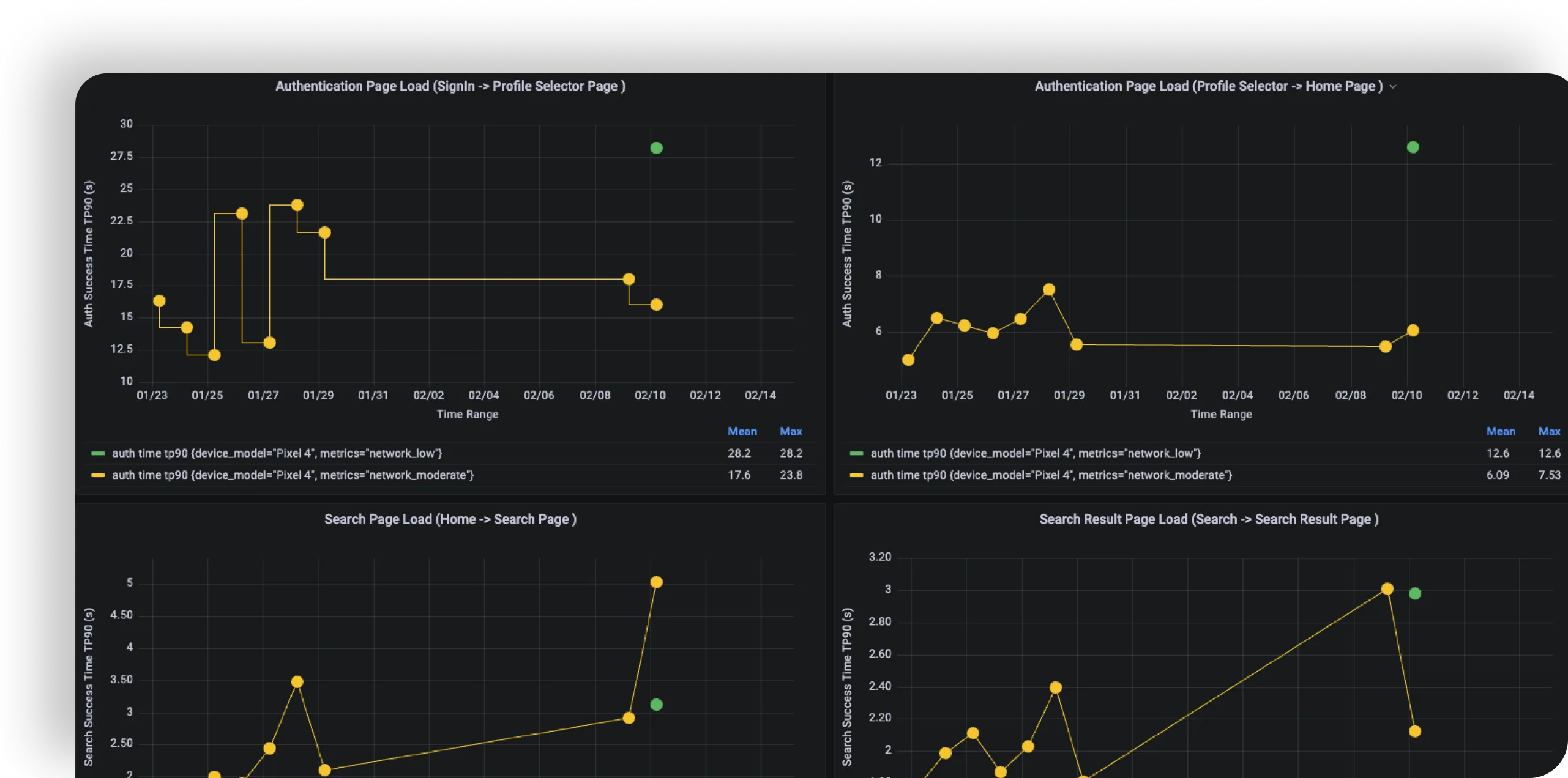Click yellow peak point at 5 in Search Page Load
Viewport: 1568px width, 778px height.
click(656, 582)
